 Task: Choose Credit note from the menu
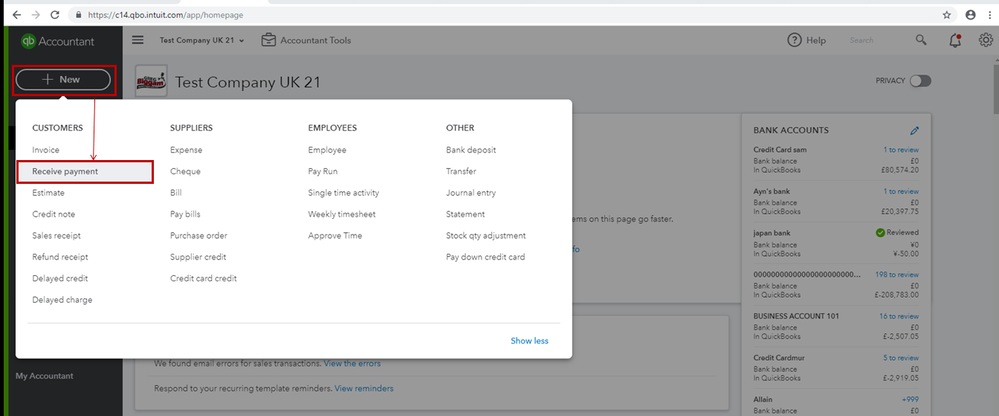point(54,214)
